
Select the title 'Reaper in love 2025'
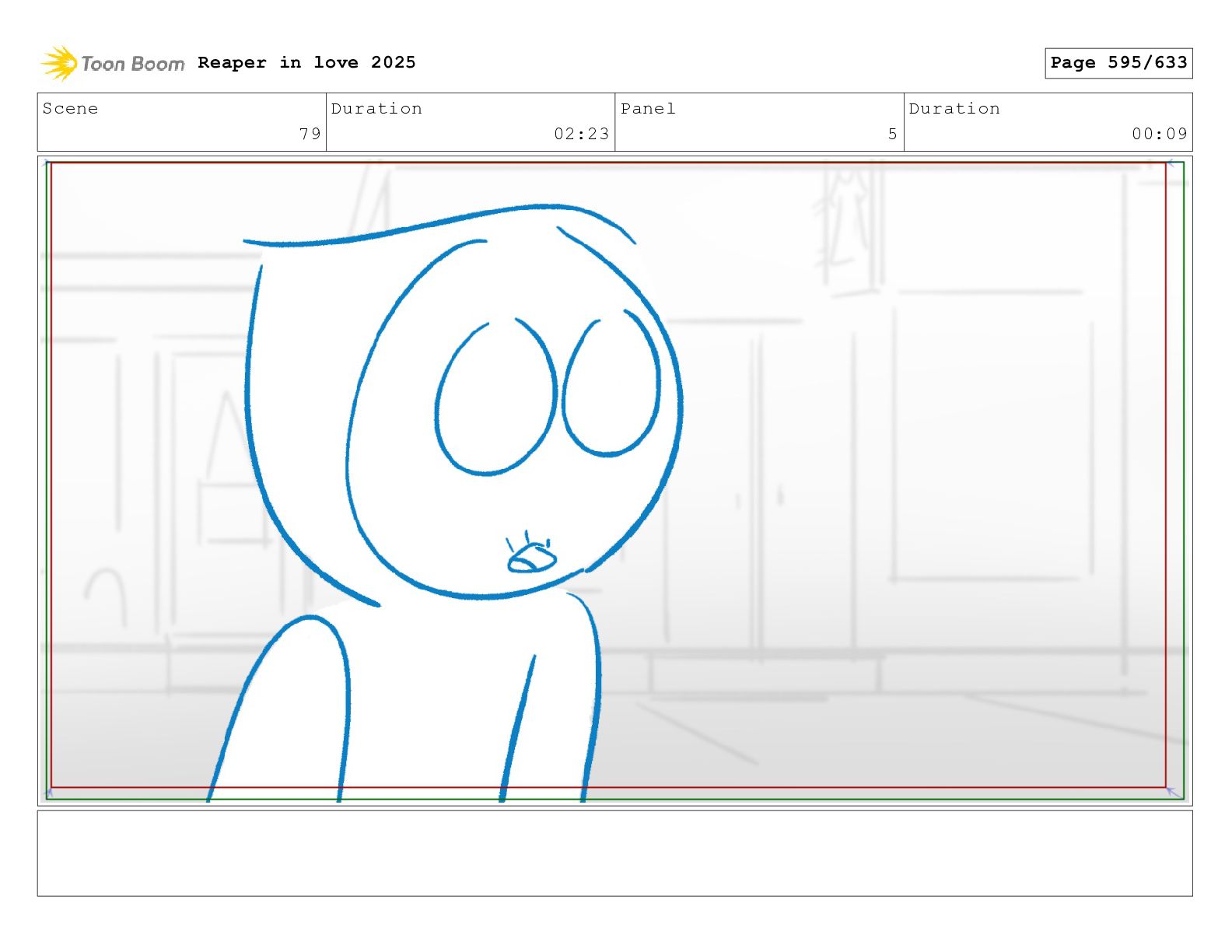(x=306, y=62)
